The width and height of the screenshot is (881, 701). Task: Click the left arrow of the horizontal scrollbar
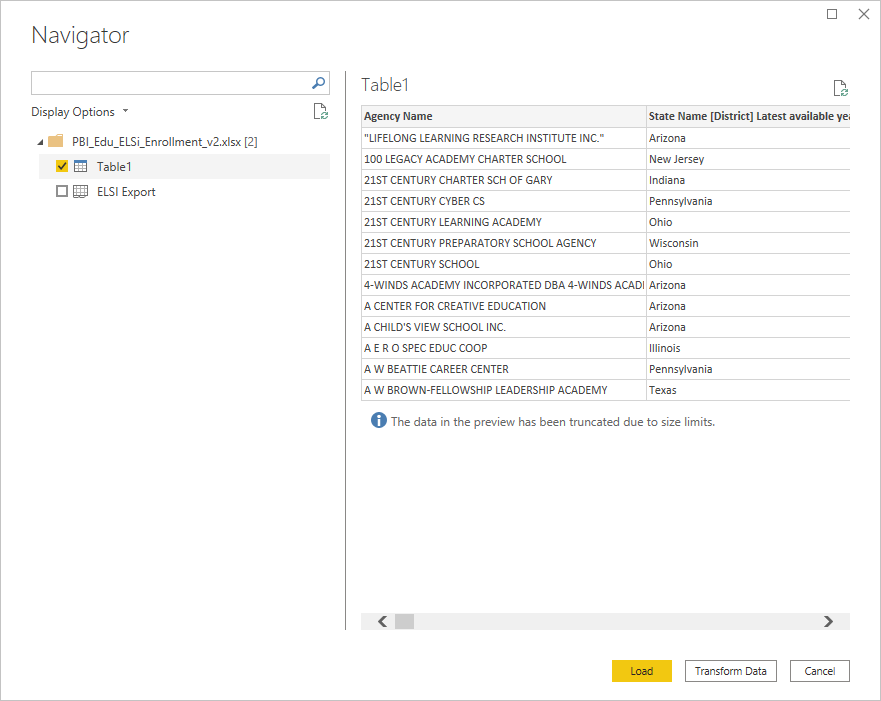(x=382, y=621)
